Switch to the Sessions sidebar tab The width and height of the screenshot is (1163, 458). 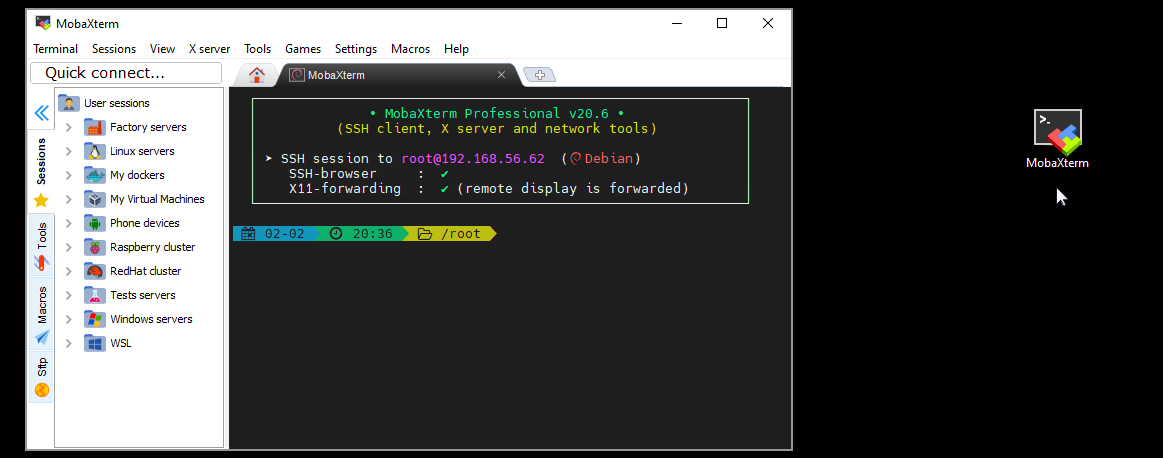point(42,172)
